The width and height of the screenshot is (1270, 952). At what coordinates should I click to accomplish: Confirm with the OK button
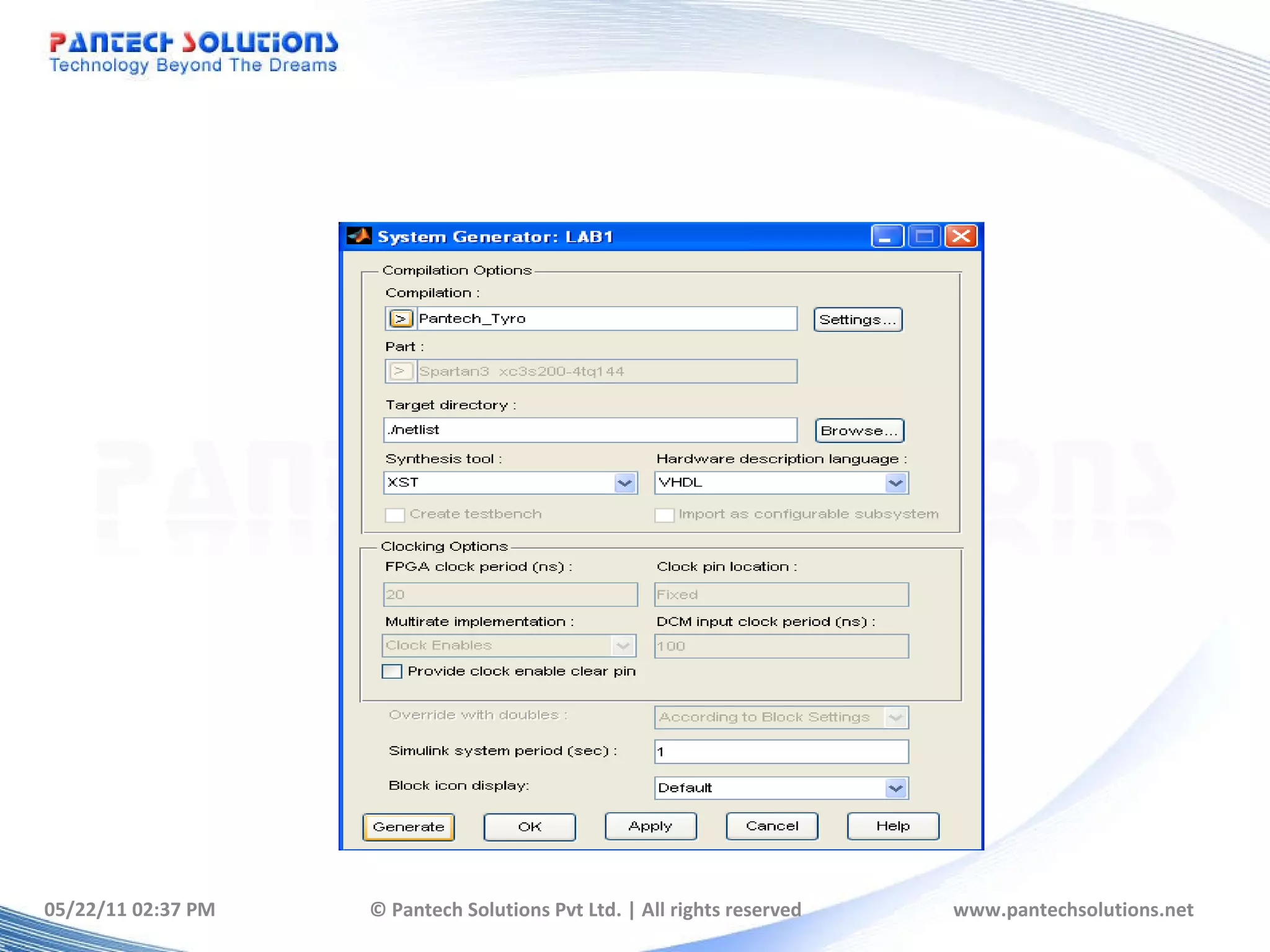[530, 827]
